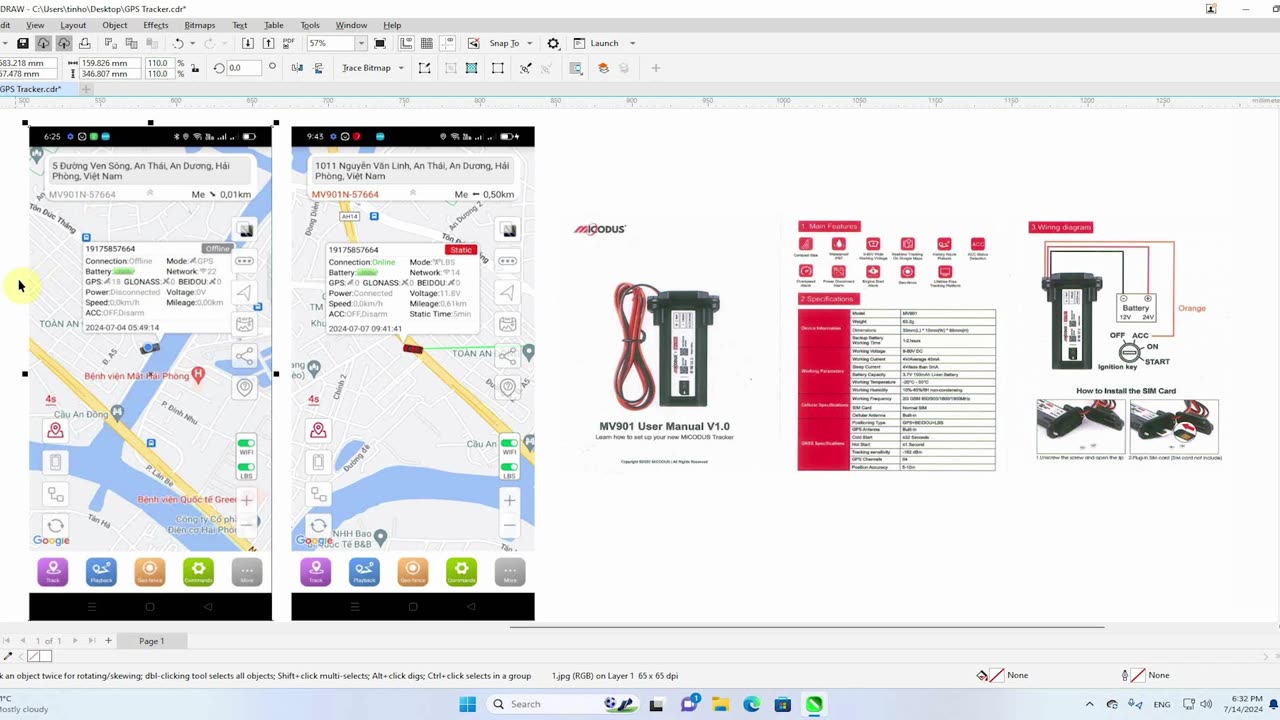Click the orange layers stack icon
Screen dimensions: 1280x720
(603, 68)
